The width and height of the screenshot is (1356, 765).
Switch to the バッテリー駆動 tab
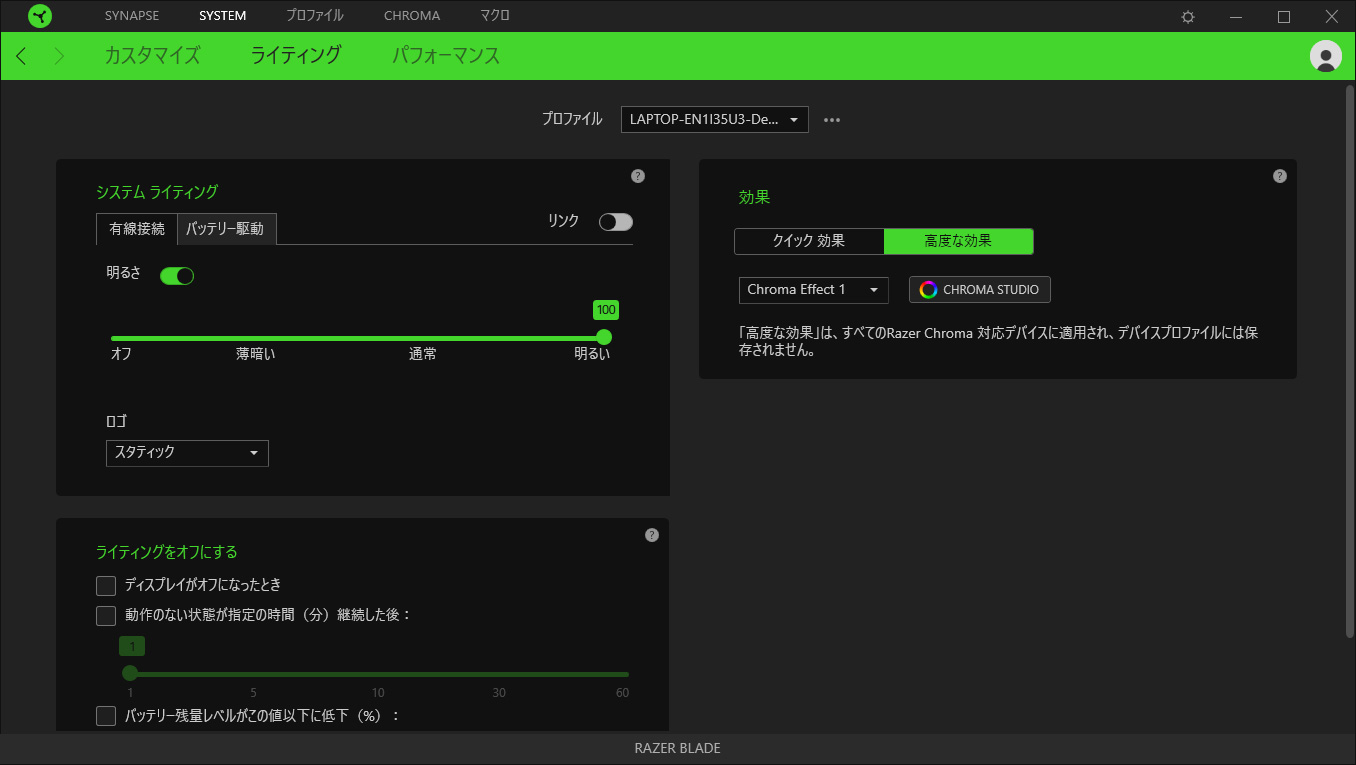(x=226, y=229)
